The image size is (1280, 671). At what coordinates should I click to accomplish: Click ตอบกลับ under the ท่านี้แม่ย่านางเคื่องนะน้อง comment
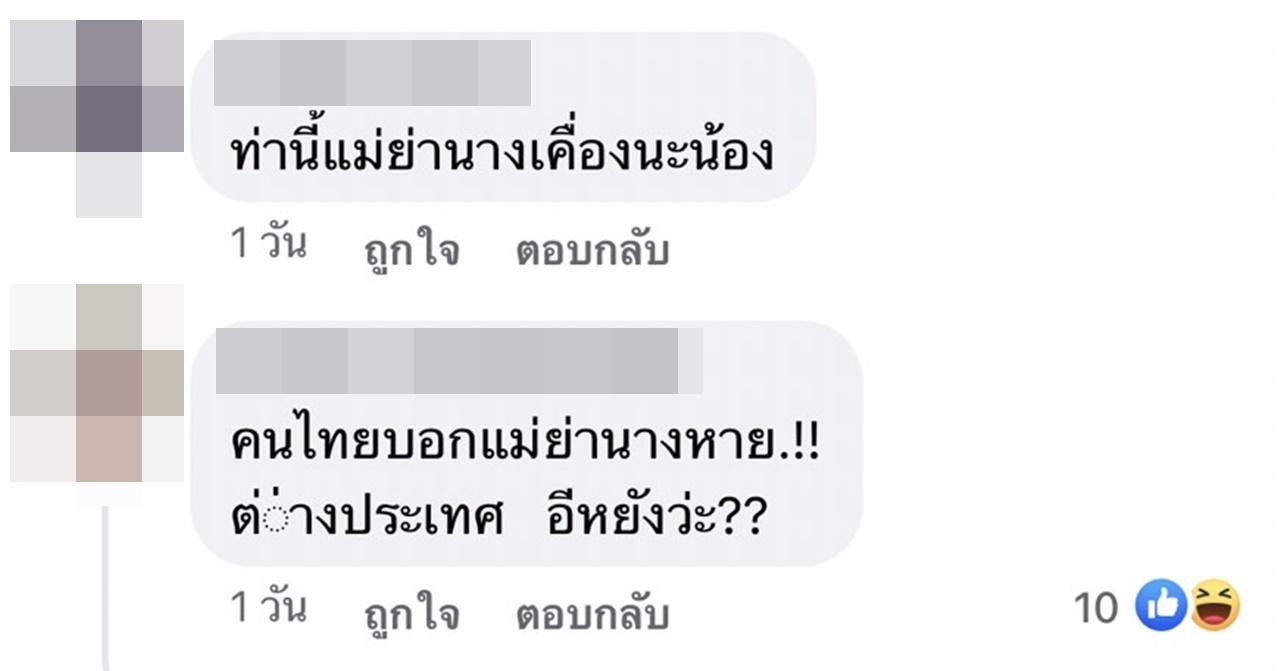pos(592,251)
